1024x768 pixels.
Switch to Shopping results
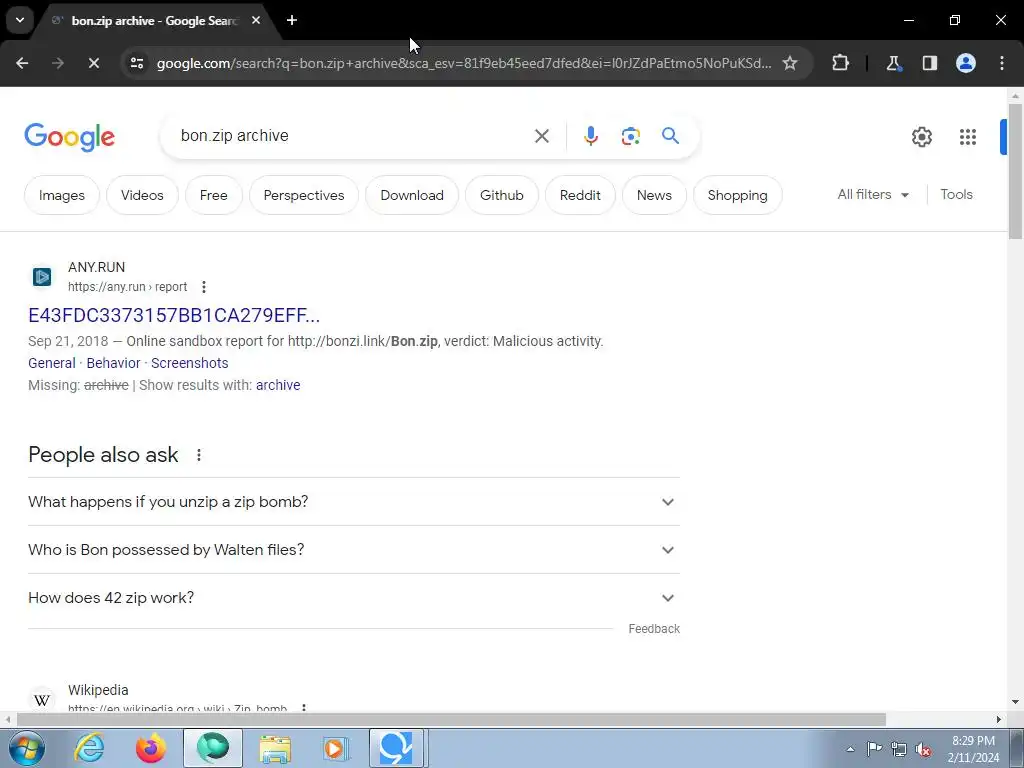click(737, 195)
